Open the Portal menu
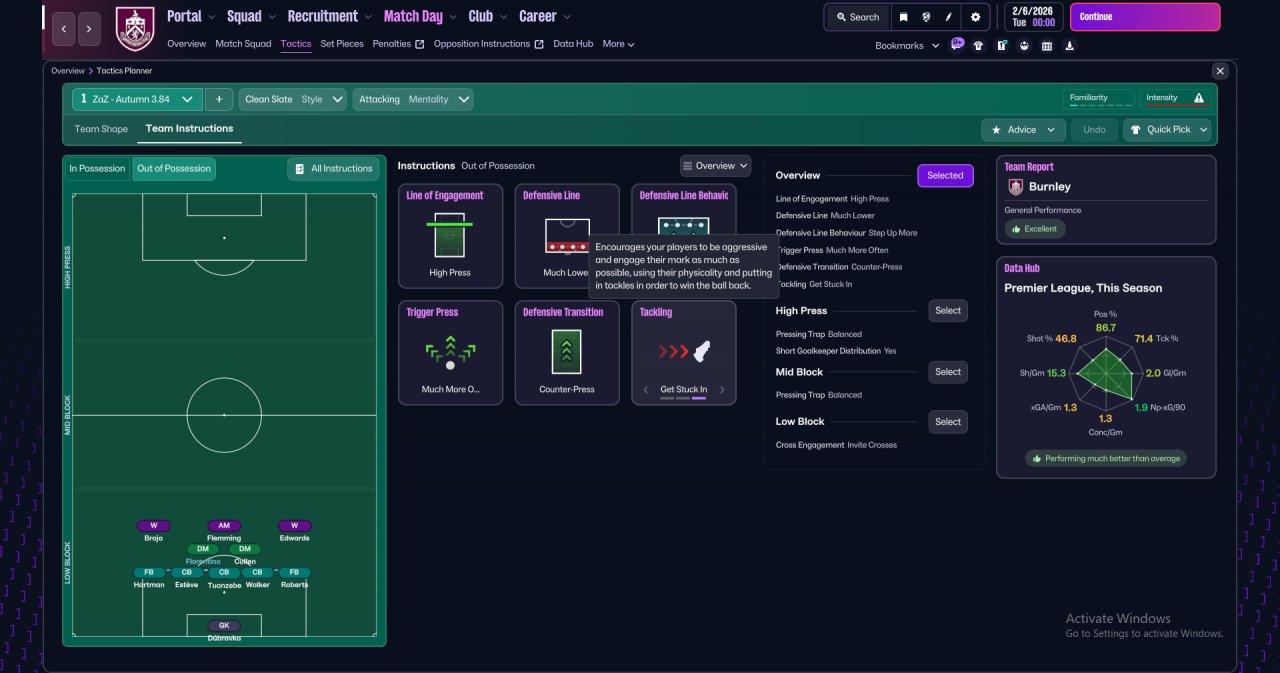1280x673 pixels. coord(190,16)
